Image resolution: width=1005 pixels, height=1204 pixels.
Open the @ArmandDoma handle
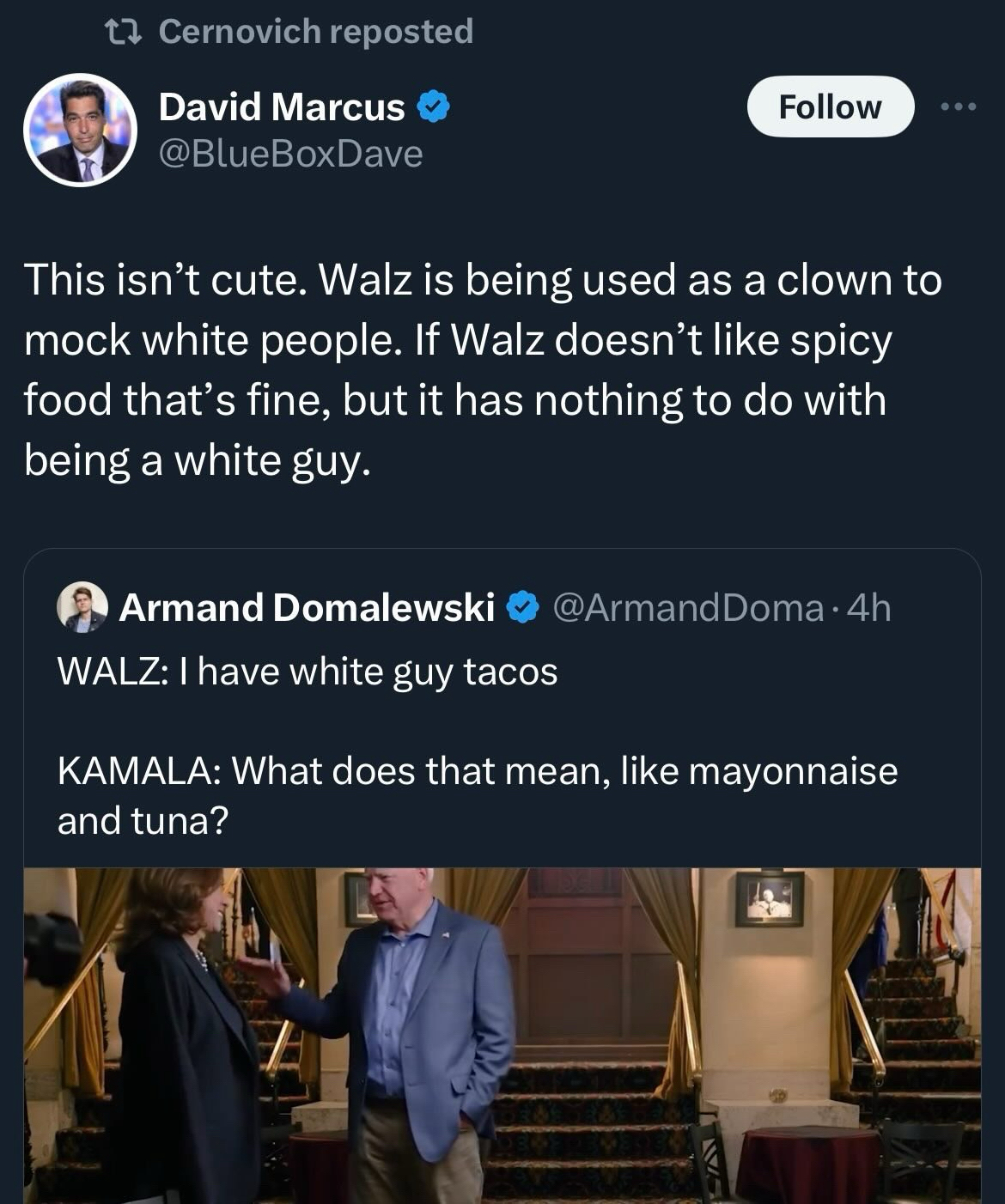click(x=689, y=607)
